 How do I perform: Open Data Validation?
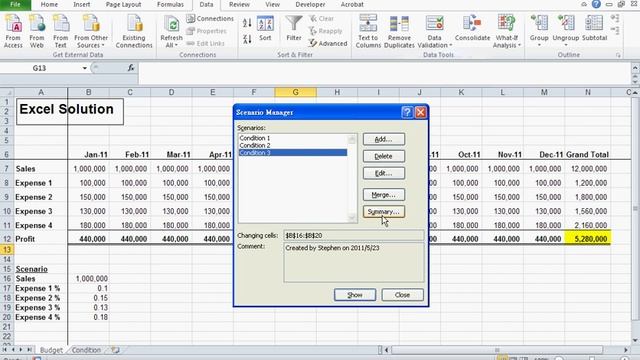click(434, 31)
